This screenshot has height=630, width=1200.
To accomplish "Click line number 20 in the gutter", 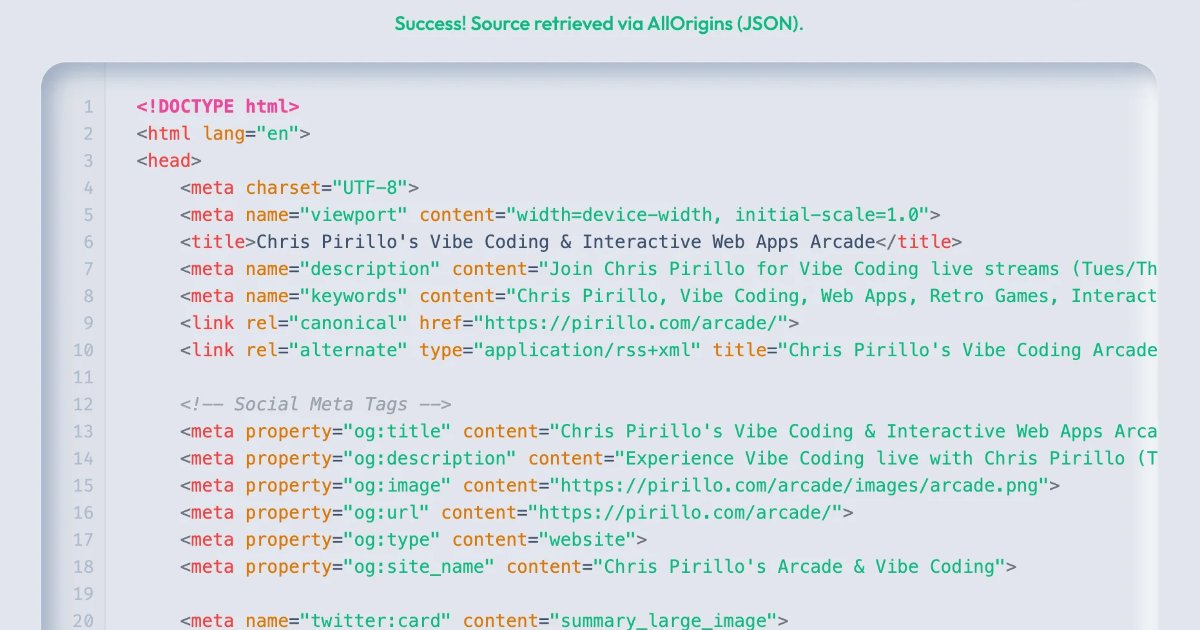I will (83, 620).
